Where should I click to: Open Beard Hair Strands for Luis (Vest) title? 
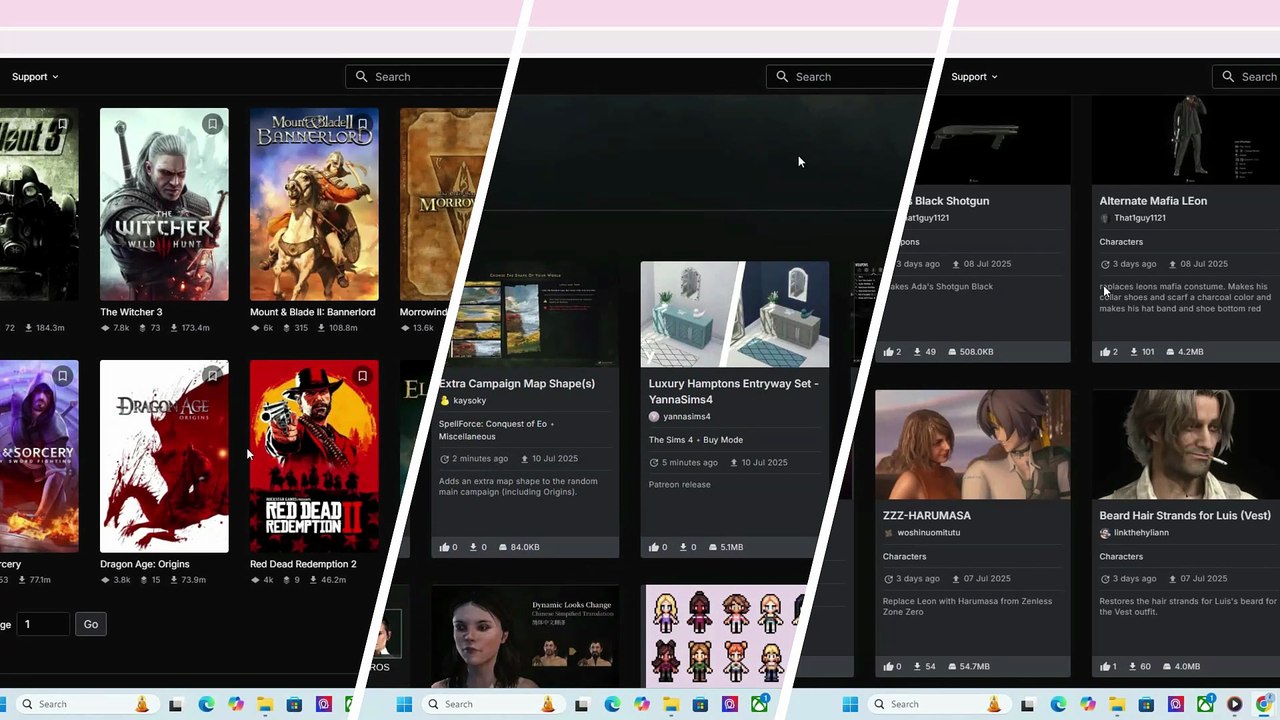click(1185, 516)
